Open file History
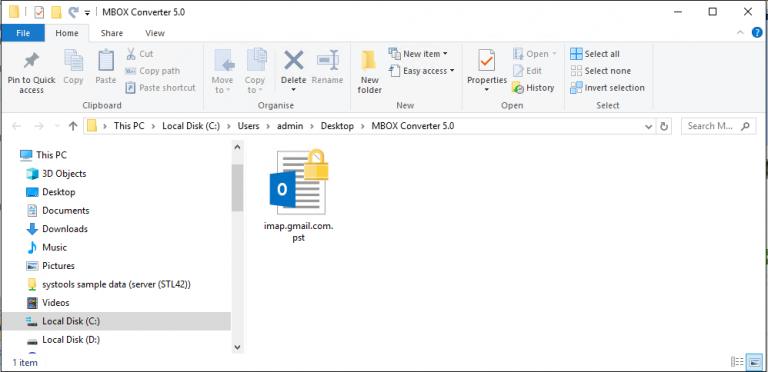Viewport: 768px width, 372px height. 533,88
